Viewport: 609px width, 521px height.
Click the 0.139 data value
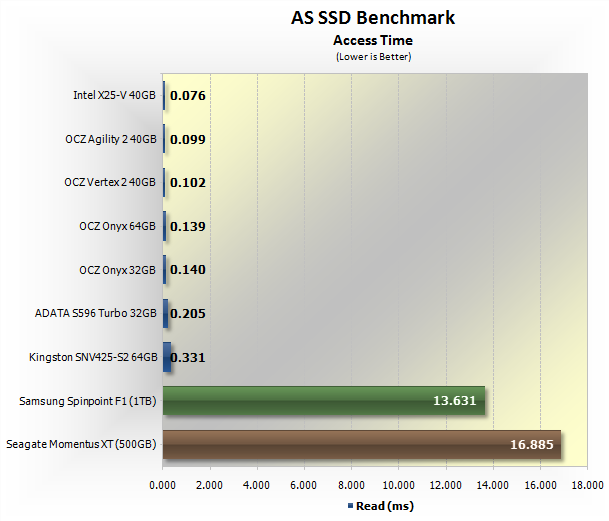188,227
